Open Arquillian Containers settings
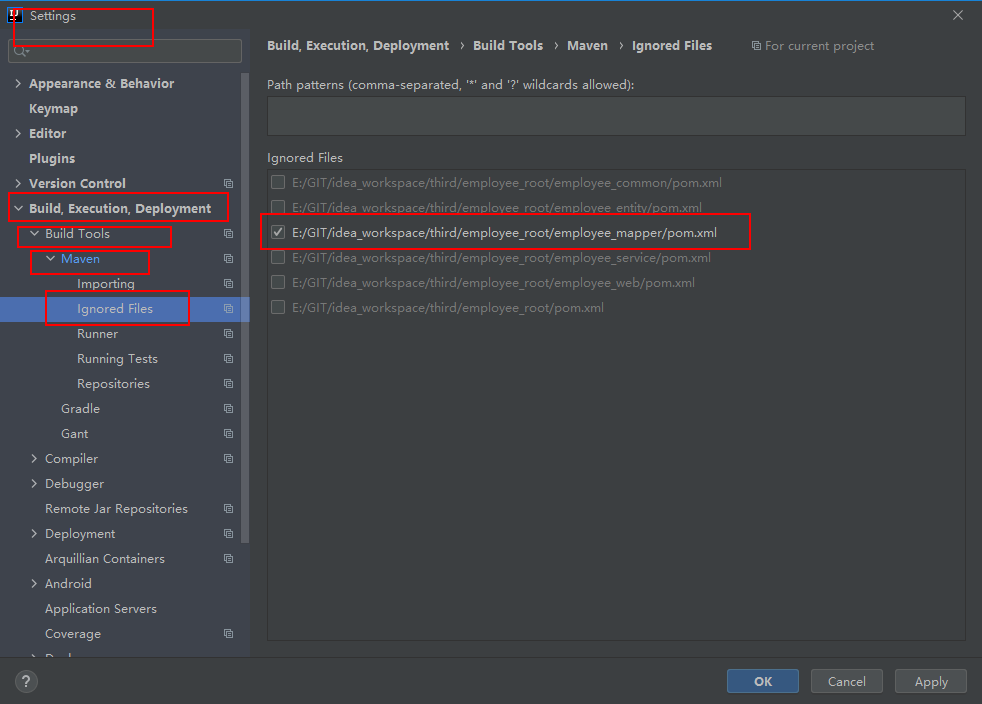This screenshot has height=704, width=982. pyautogui.click(x=105, y=559)
